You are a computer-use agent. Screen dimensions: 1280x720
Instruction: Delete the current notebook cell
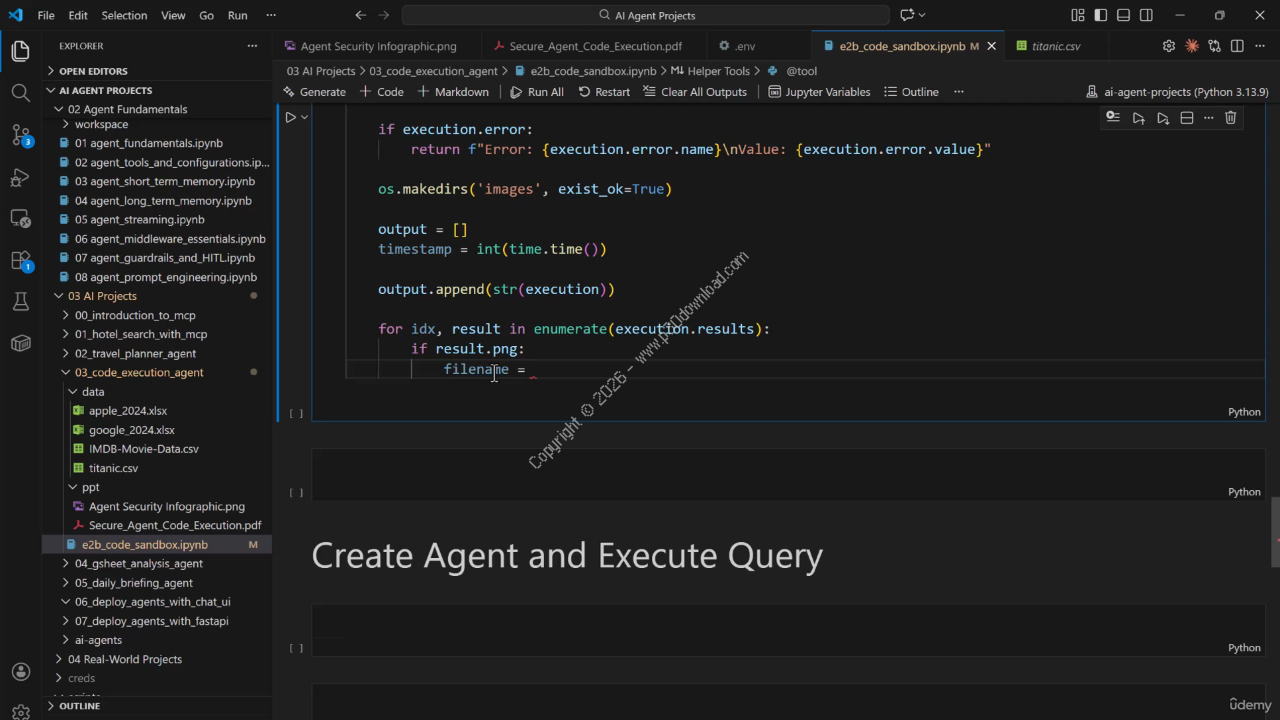[x=1231, y=118]
